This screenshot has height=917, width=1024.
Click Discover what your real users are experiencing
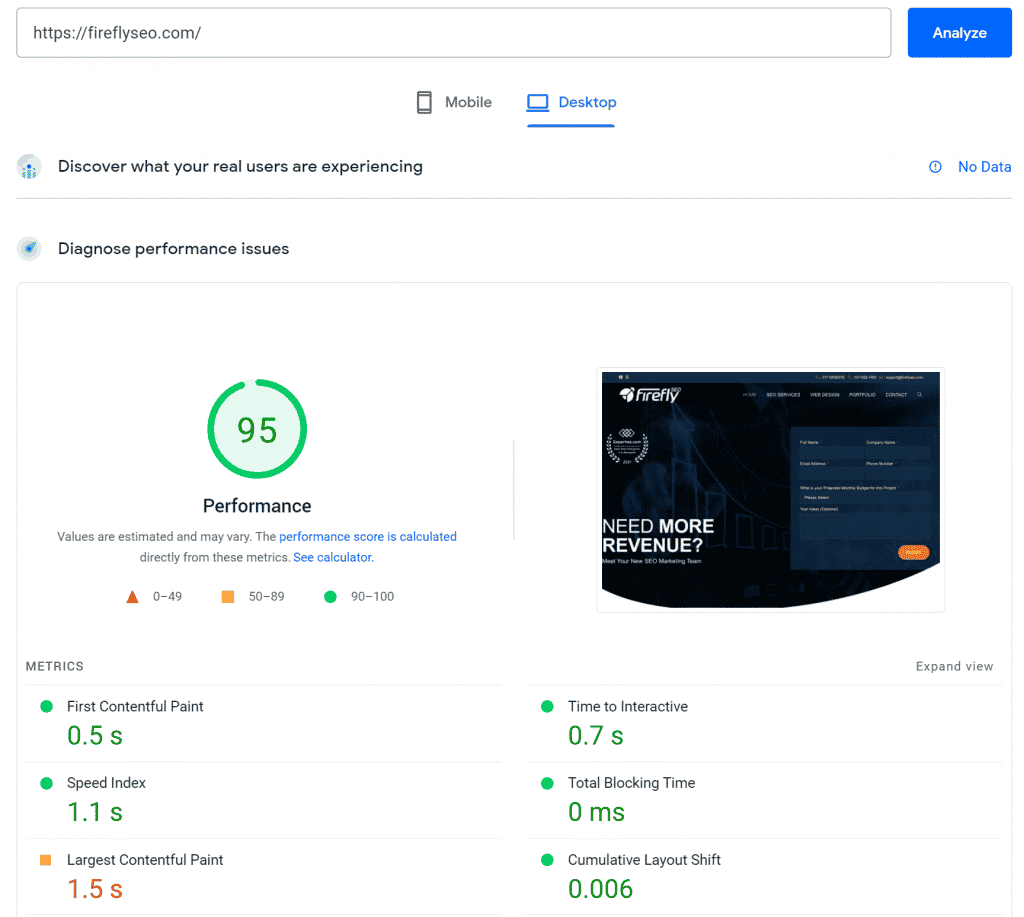coord(240,167)
